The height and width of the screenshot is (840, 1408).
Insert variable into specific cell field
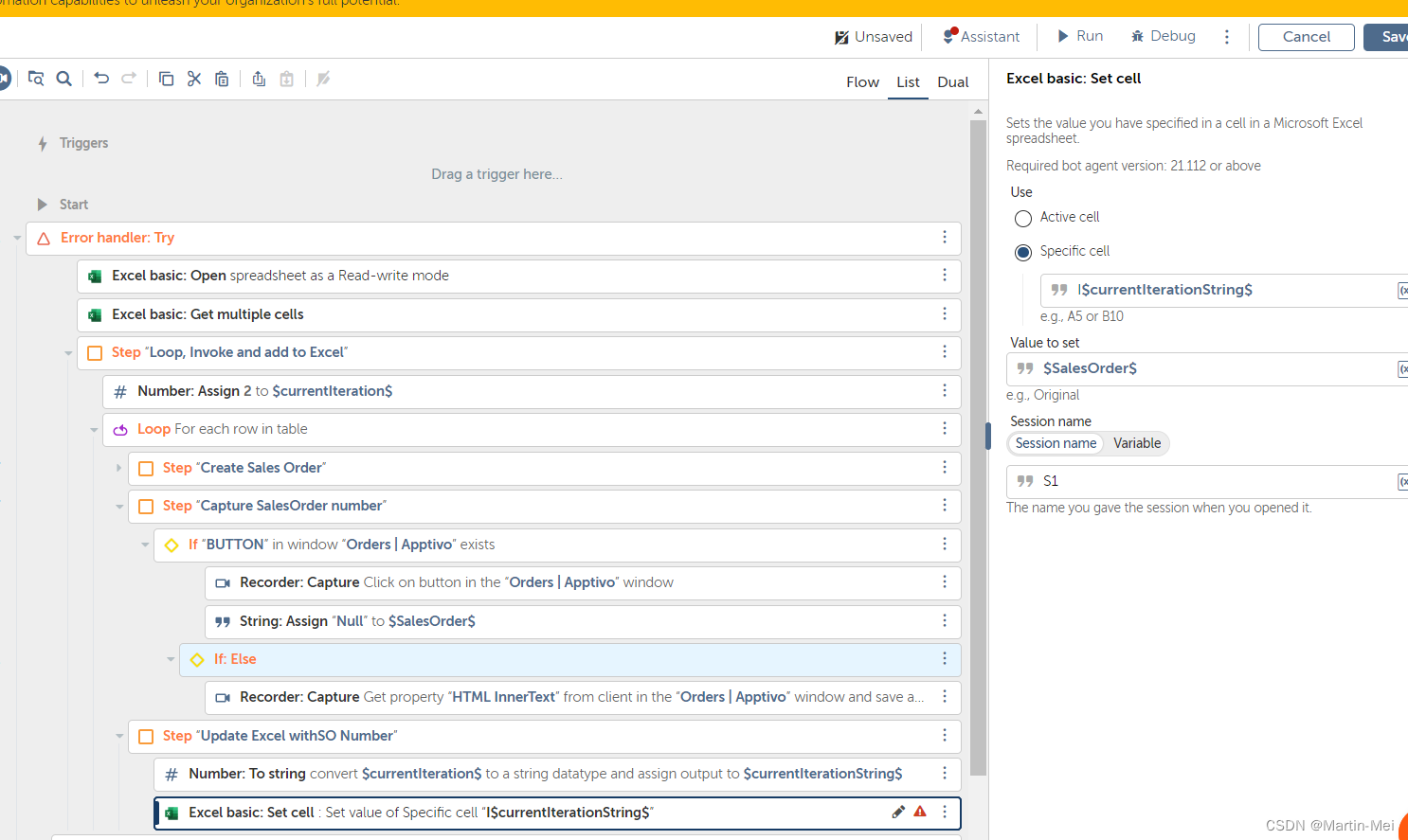click(1403, 291)
